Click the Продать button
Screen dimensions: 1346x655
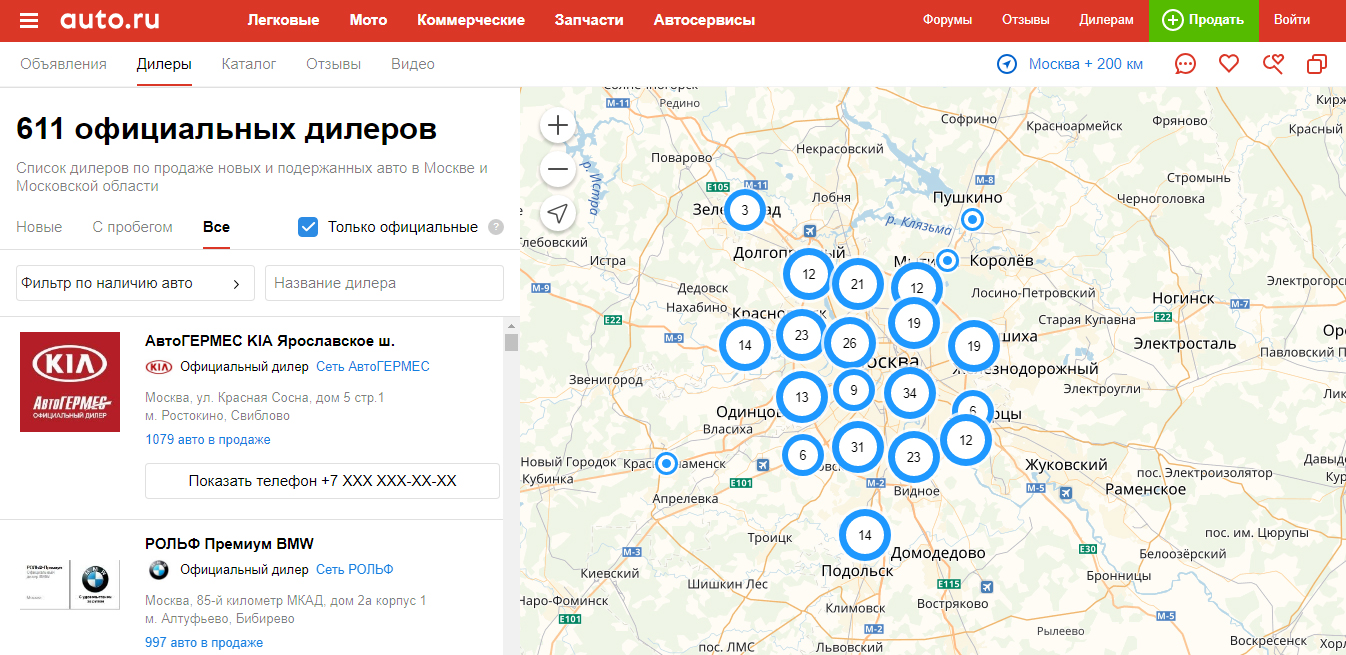click(x=1203, y=20)
